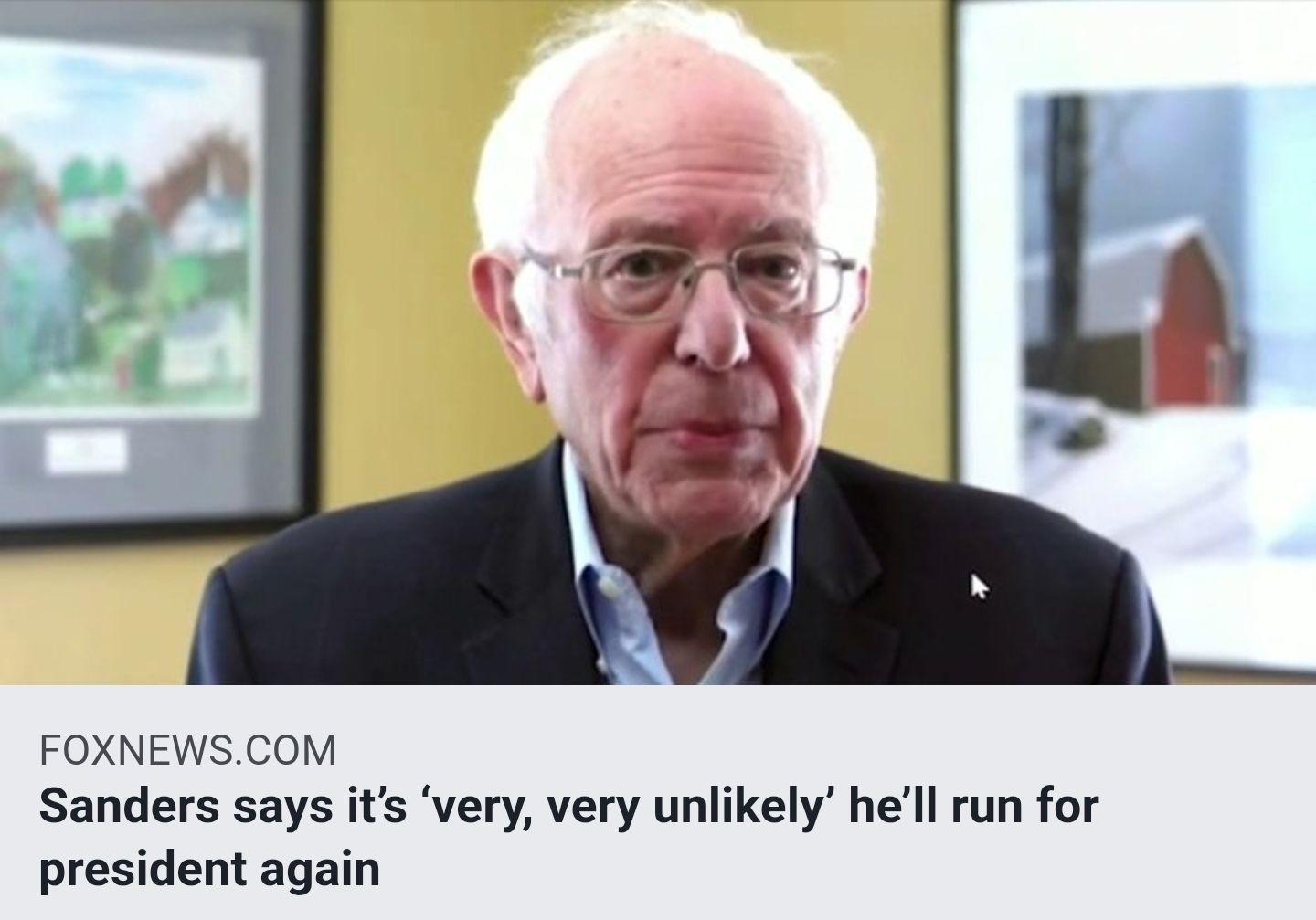The height and width of the screenshot is (920, 1316).
Task: Click the FOXNEWS.COM source label
Action: (x=187, y=750)
